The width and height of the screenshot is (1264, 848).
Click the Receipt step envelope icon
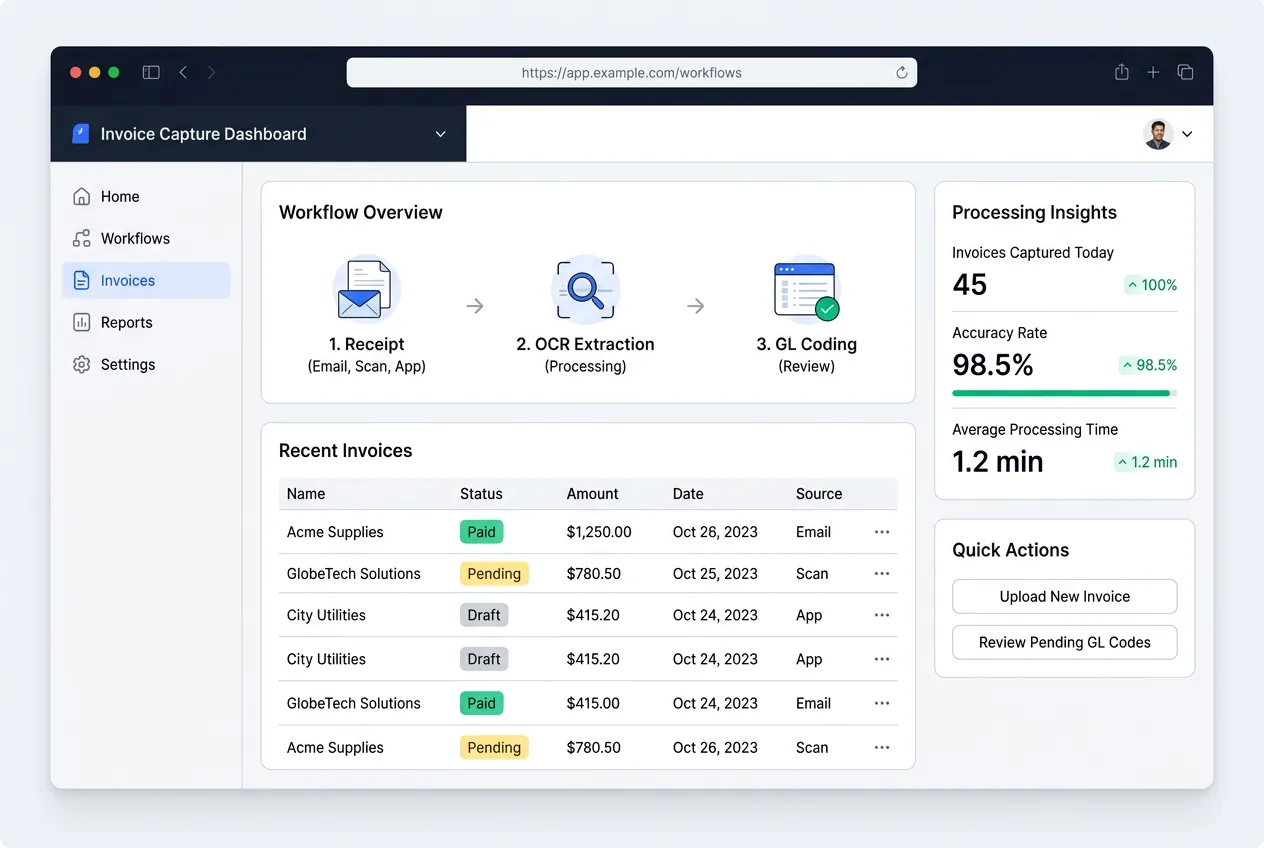click(x=366, y=289)
